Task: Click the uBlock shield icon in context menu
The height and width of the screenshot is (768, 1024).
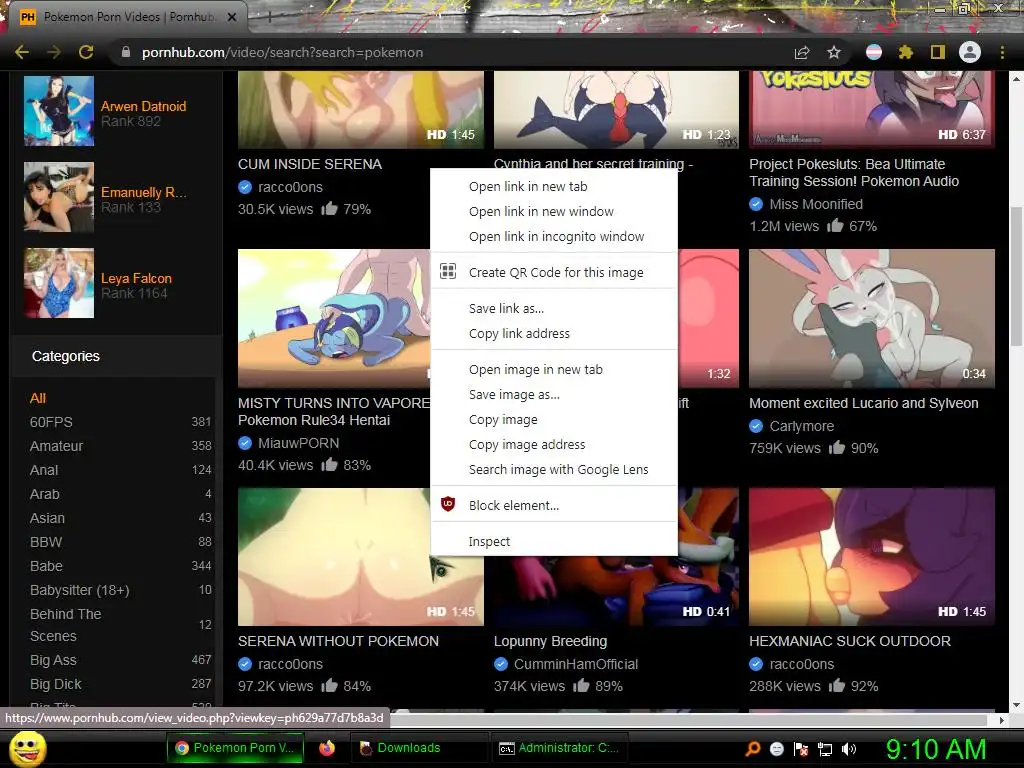Action: [x=448, y=504]
